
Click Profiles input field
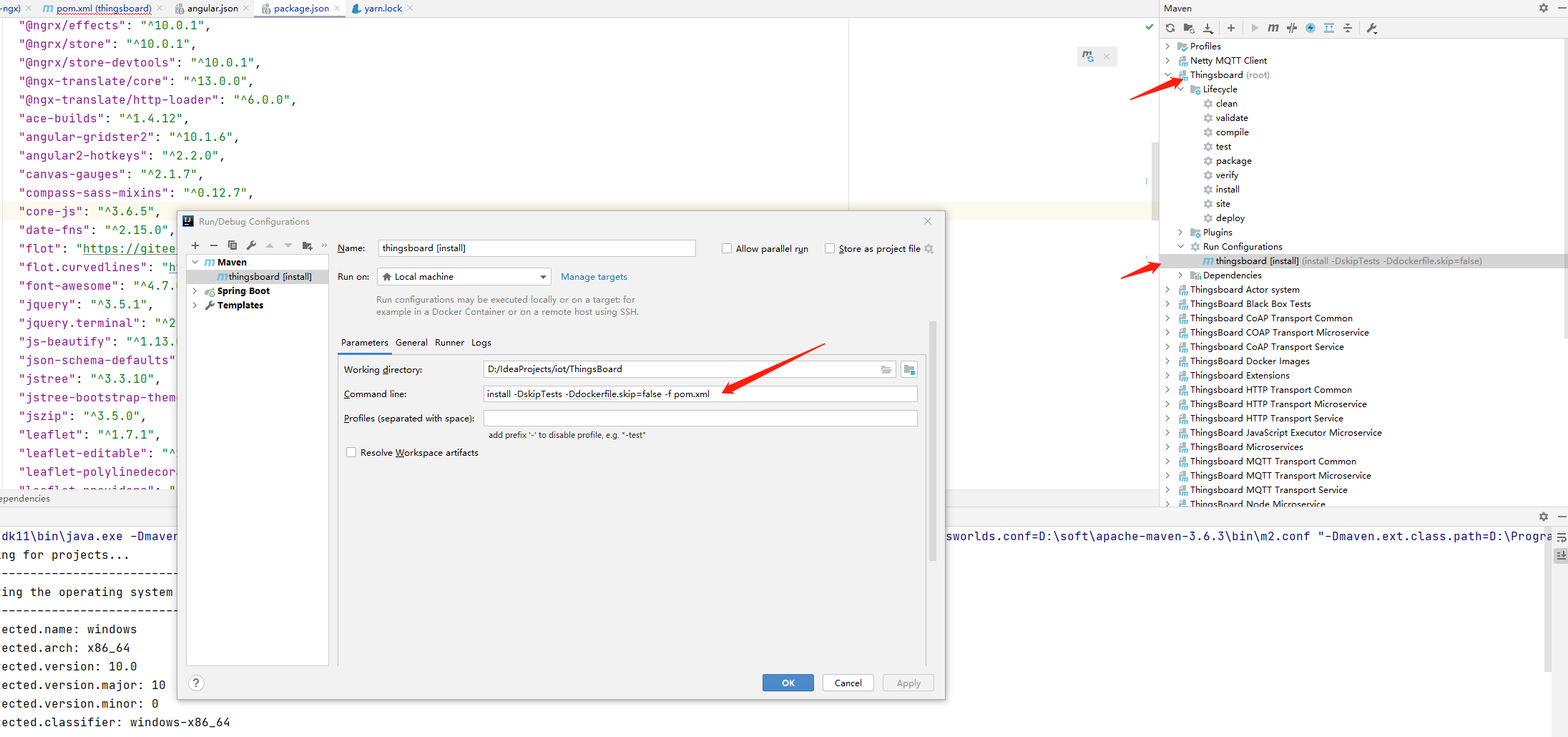coord(700,419)
